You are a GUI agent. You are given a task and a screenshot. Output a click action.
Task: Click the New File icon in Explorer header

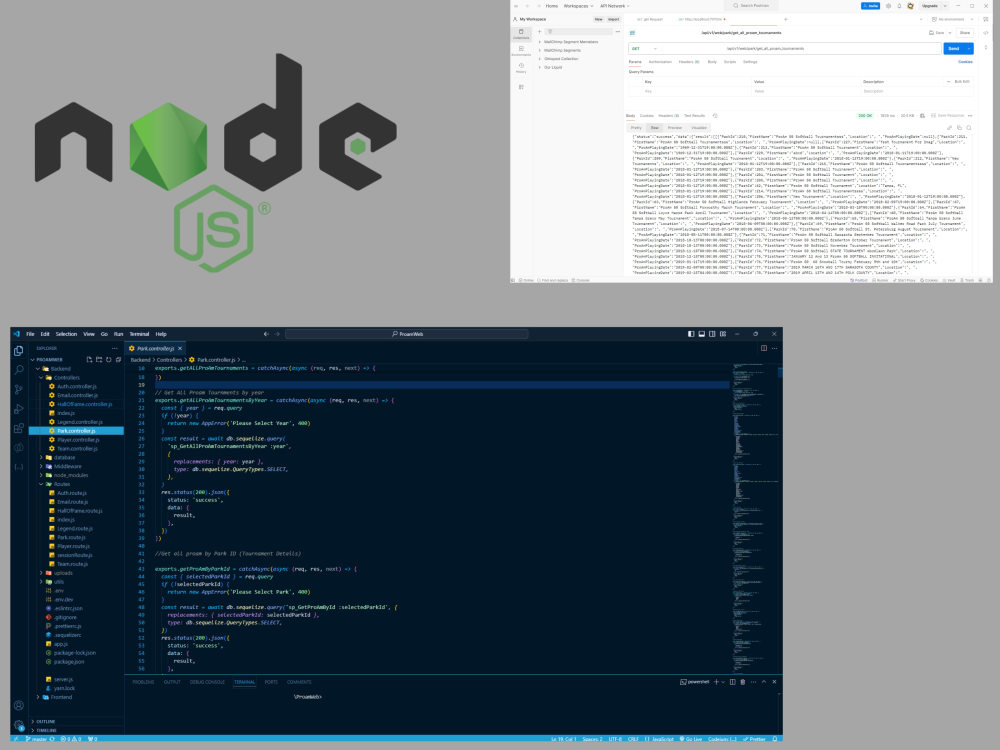pyautogui.click(x=89, y=360)
